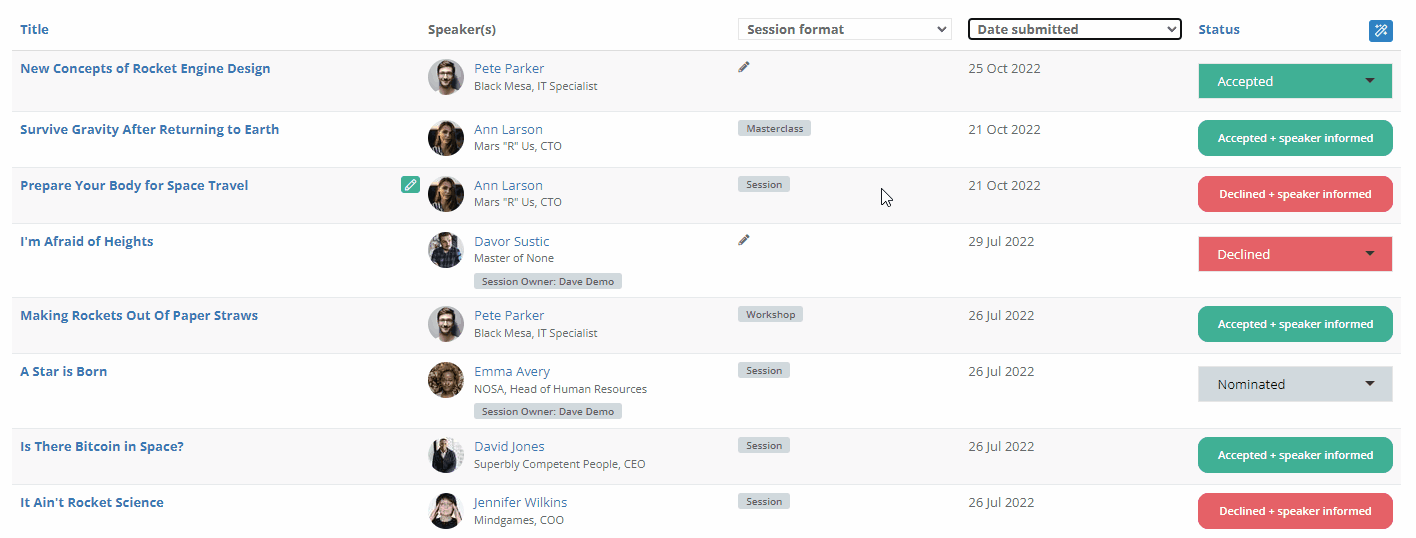Click the pencil icon in New Concepts row
Screen dimensions: 1416x538
tap(744, 67)
